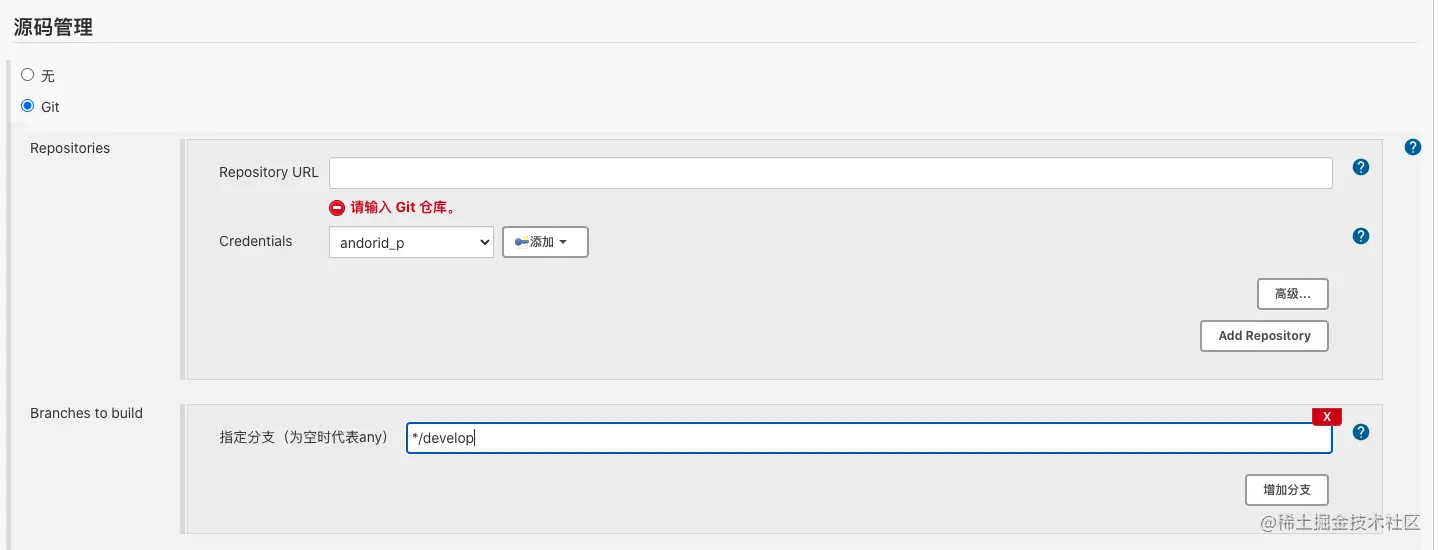Show help for the 指定分支 field
The image size is (1438, 550).
(x=1360, y=433)
